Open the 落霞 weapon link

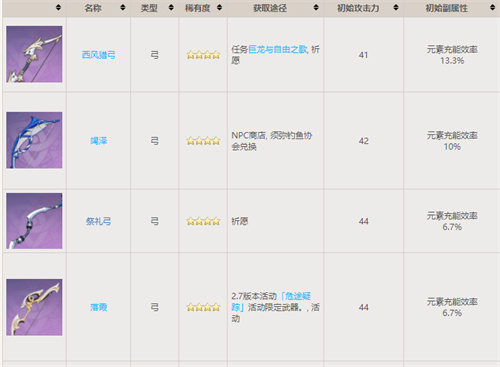pyautogui.click(x=98, y=307)
